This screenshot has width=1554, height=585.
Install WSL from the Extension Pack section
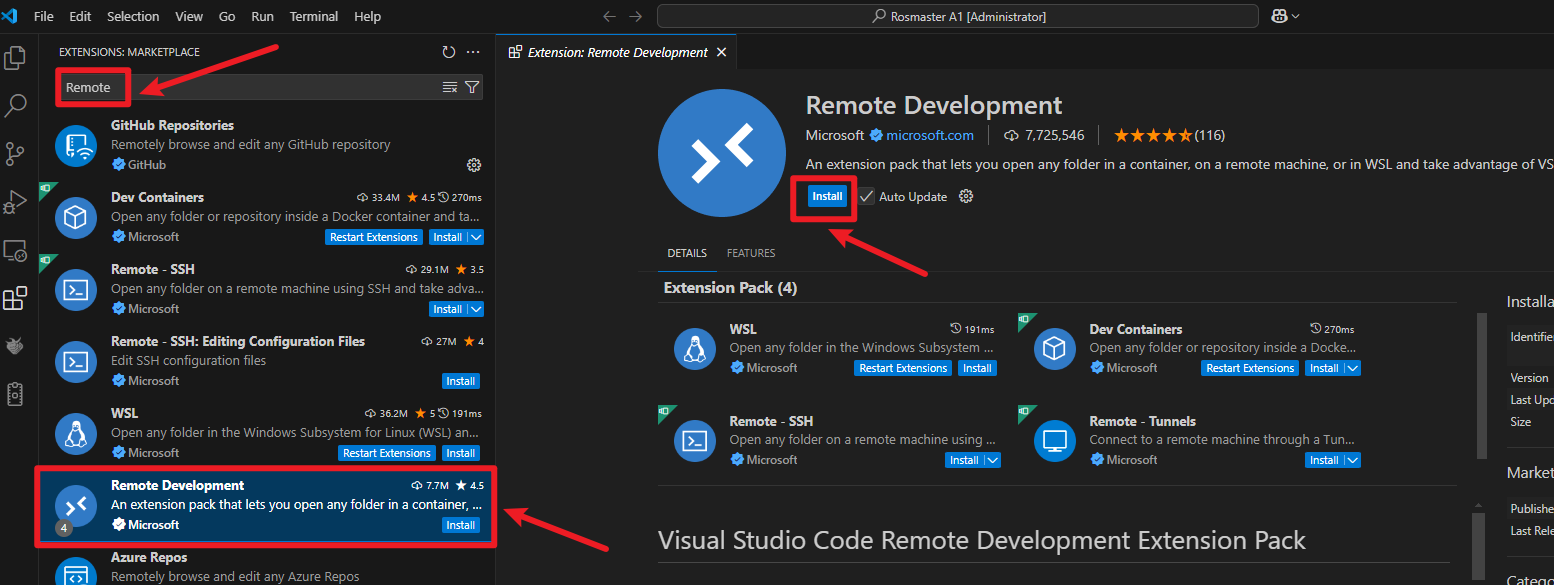coord(977,368)
